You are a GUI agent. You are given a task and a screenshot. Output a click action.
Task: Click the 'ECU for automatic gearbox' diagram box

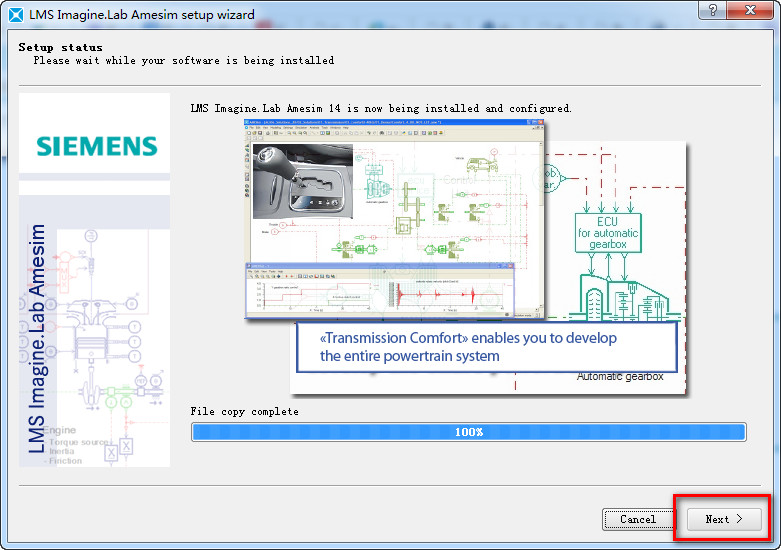(608, 233)
